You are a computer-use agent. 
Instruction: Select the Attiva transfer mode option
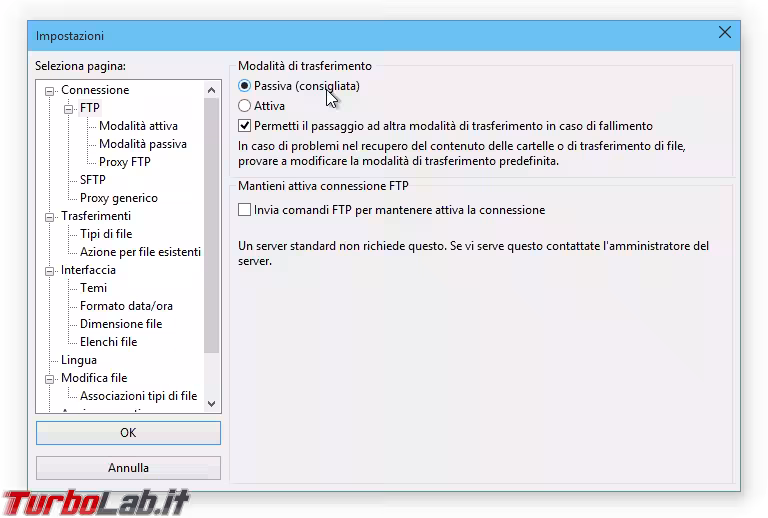(245, 105)
